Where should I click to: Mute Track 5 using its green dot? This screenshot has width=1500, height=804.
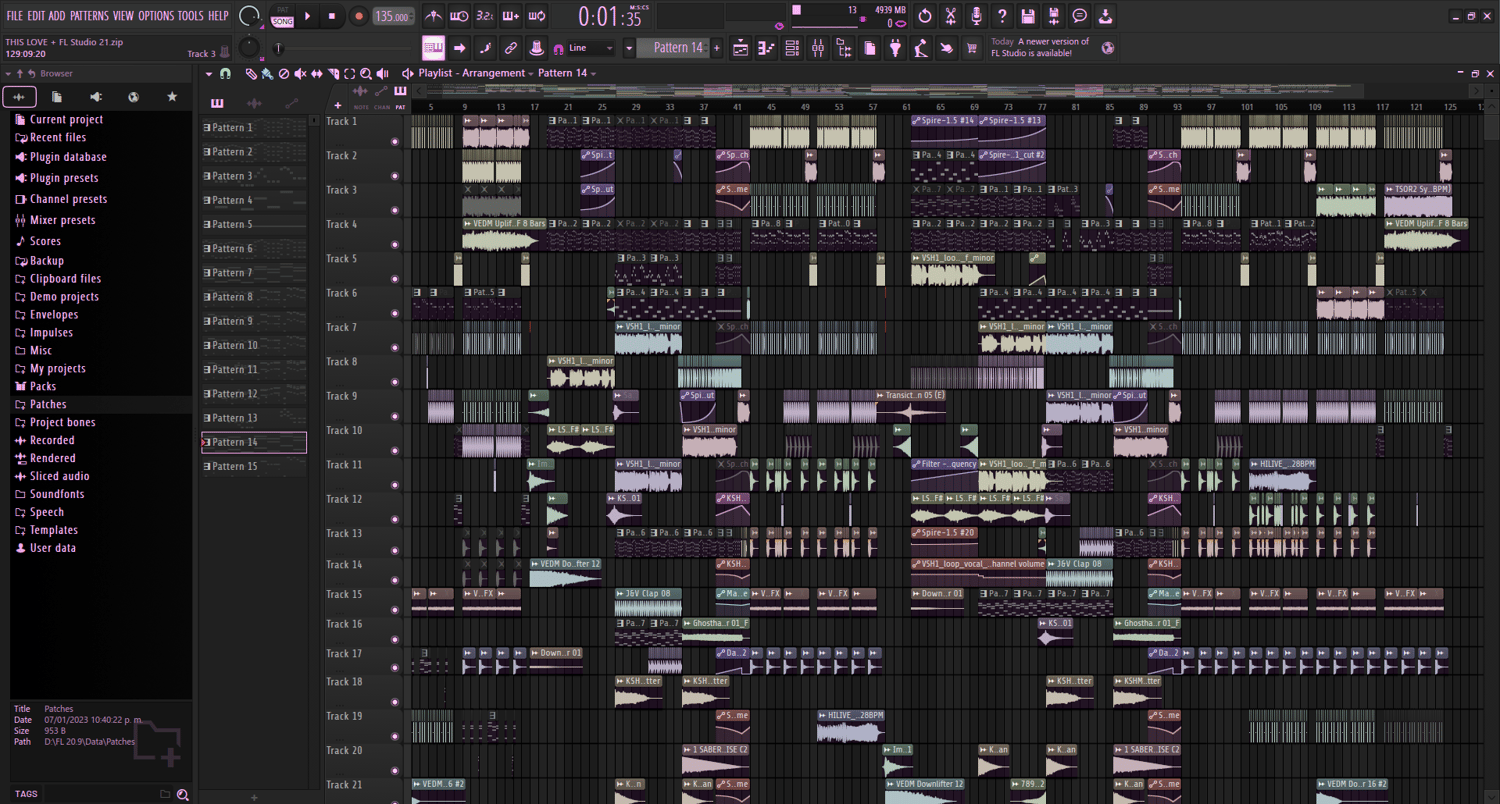[x=395, y=279]
